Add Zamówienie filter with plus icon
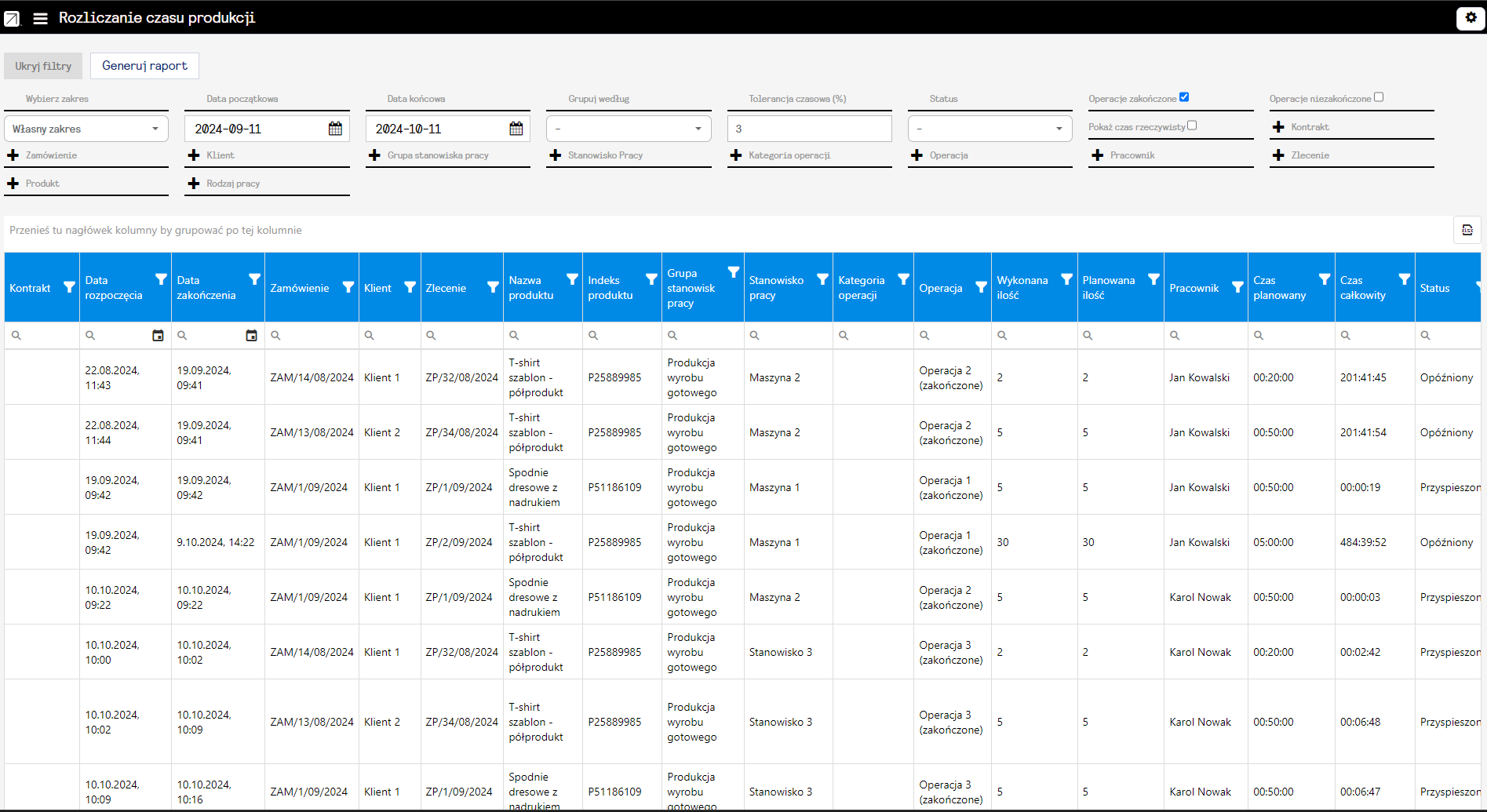This screenshot has width=1487, height=812. point(13,155)
